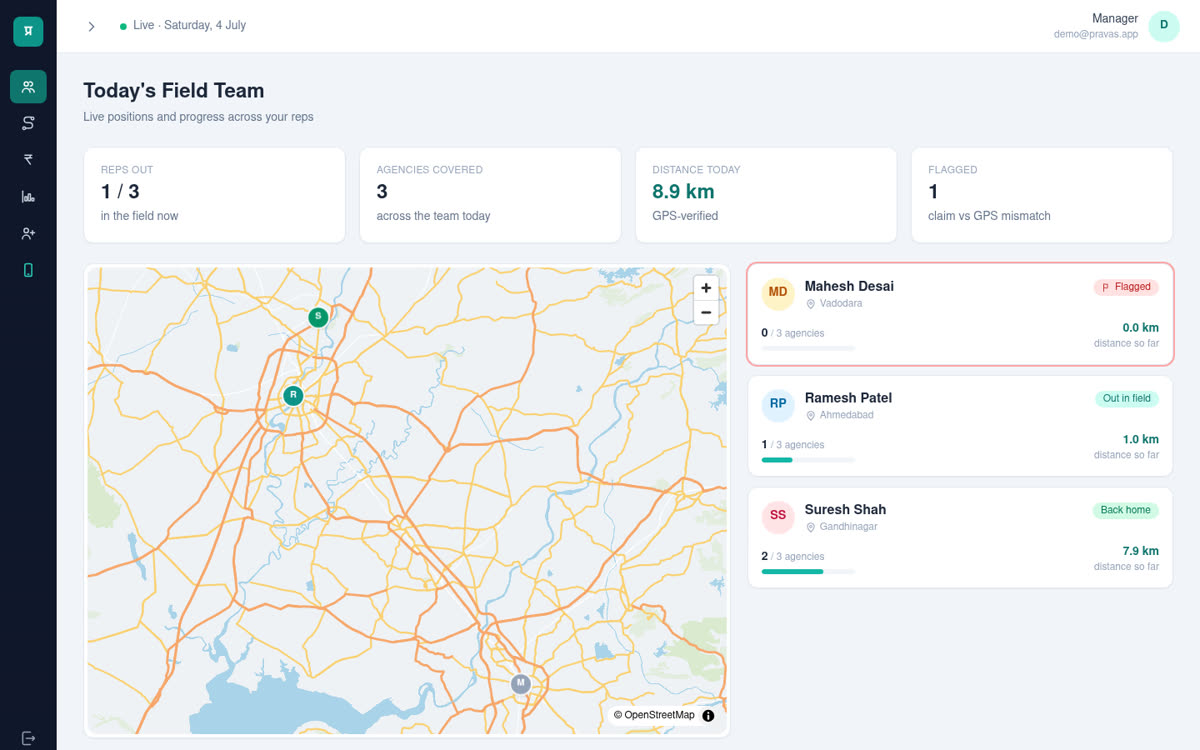Screen dimensions: 1200x750
Task: Click the Distance Today stat card
Action: pyautogui.click(x=766, y=195)
